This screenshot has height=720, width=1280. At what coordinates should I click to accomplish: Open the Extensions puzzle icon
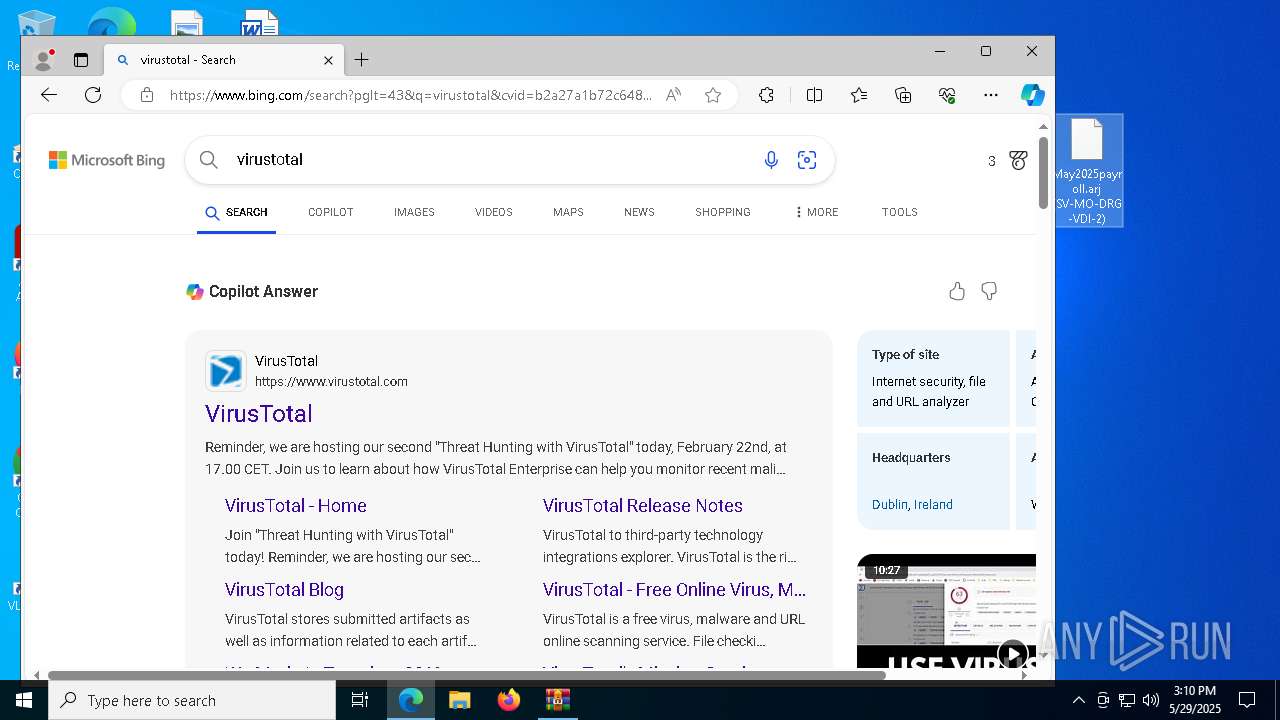pos(766,95)
